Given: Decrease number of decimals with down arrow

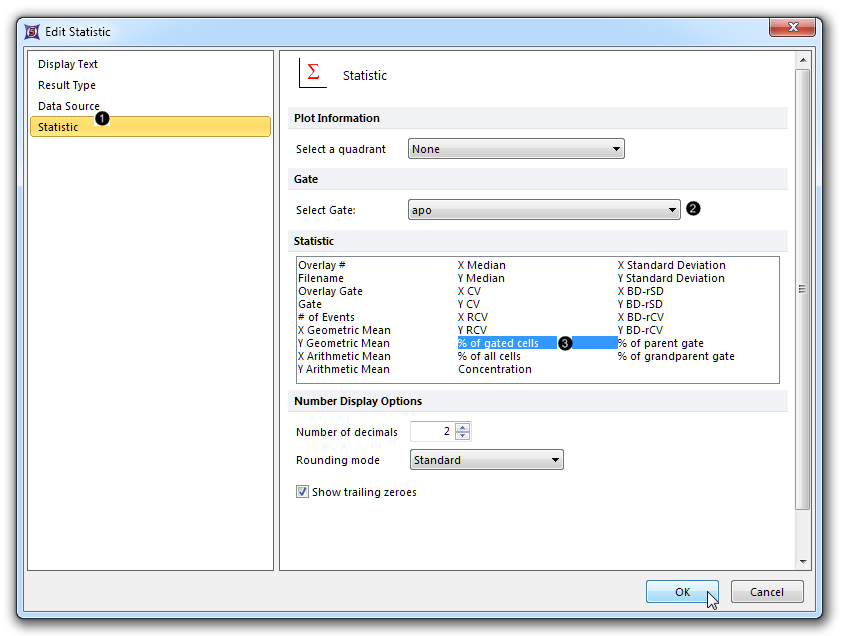Looking at the screenshot, I should [x=462, y=436].
